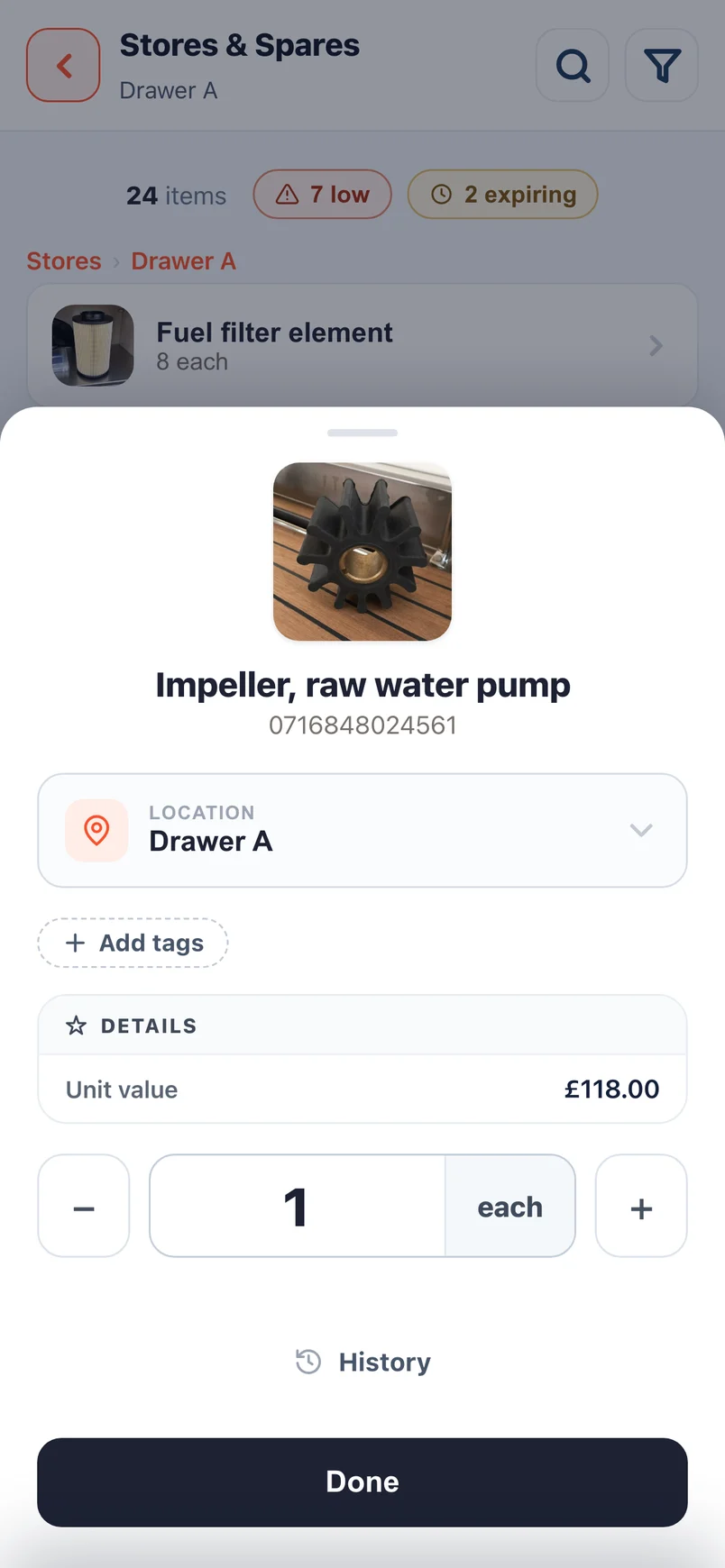Tap the red location pin icon
The height and width of the screenshot is (1568, 725).
[96, 830]
